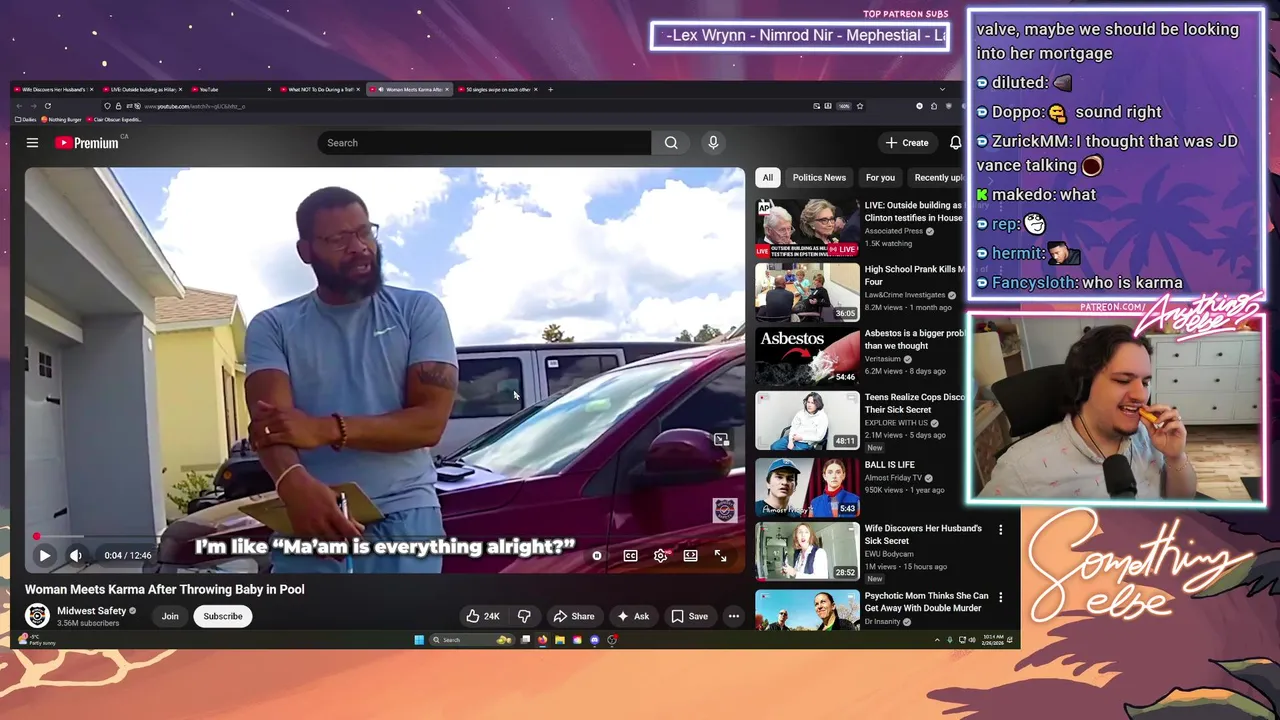1280x720 pixels.
Task: Open the YouTube hamburger guide menu
Action: tap(32, 143)
